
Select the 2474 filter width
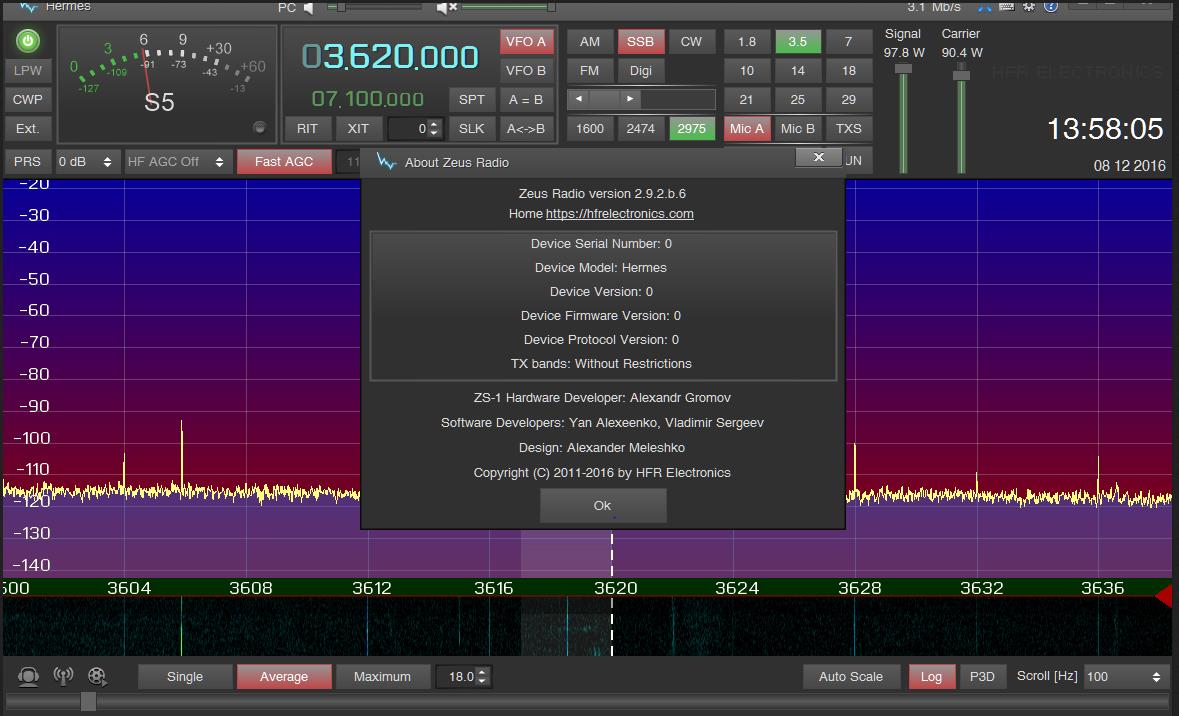[641, 129]
